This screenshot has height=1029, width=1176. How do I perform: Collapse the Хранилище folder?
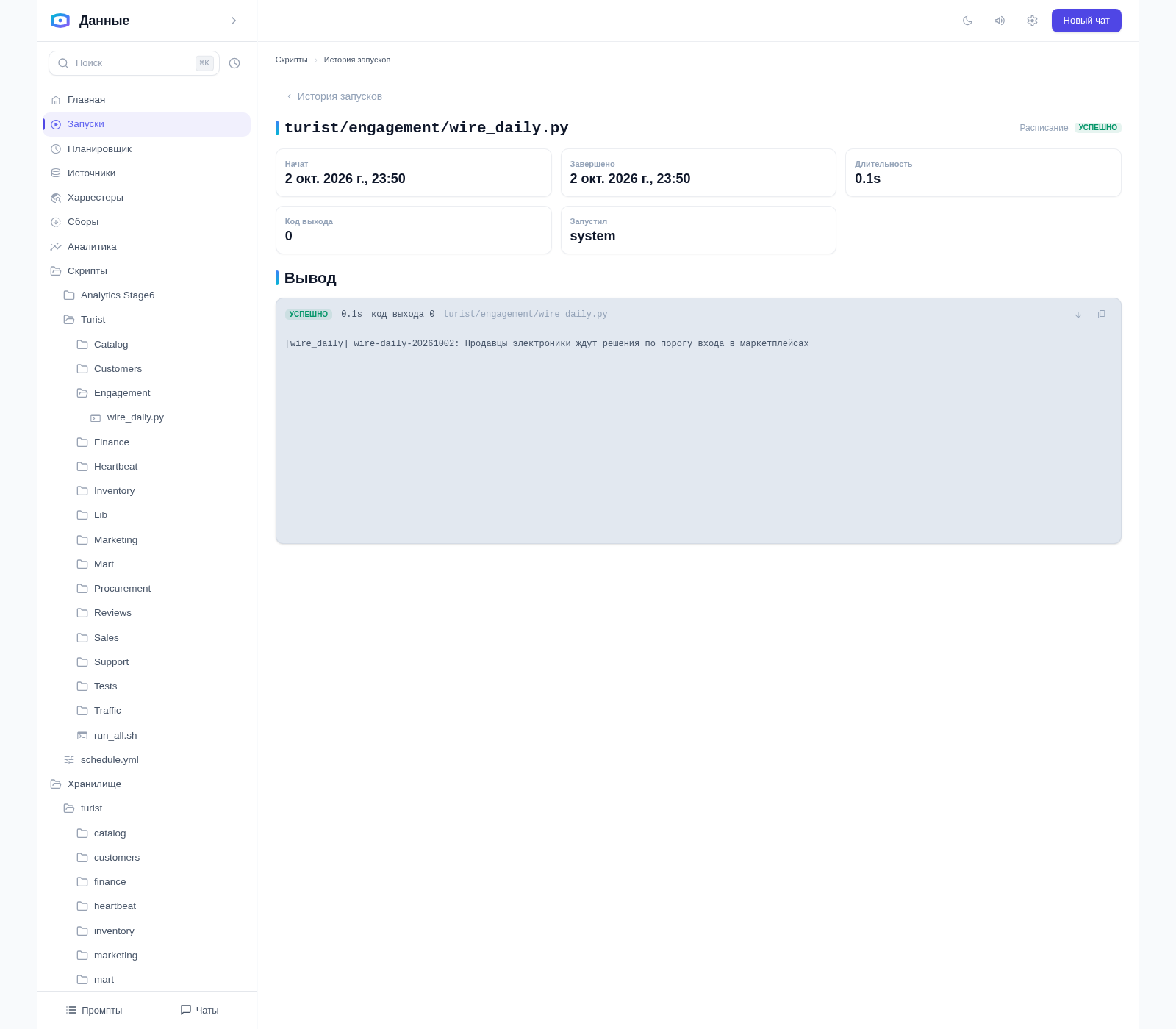[146, 784]
